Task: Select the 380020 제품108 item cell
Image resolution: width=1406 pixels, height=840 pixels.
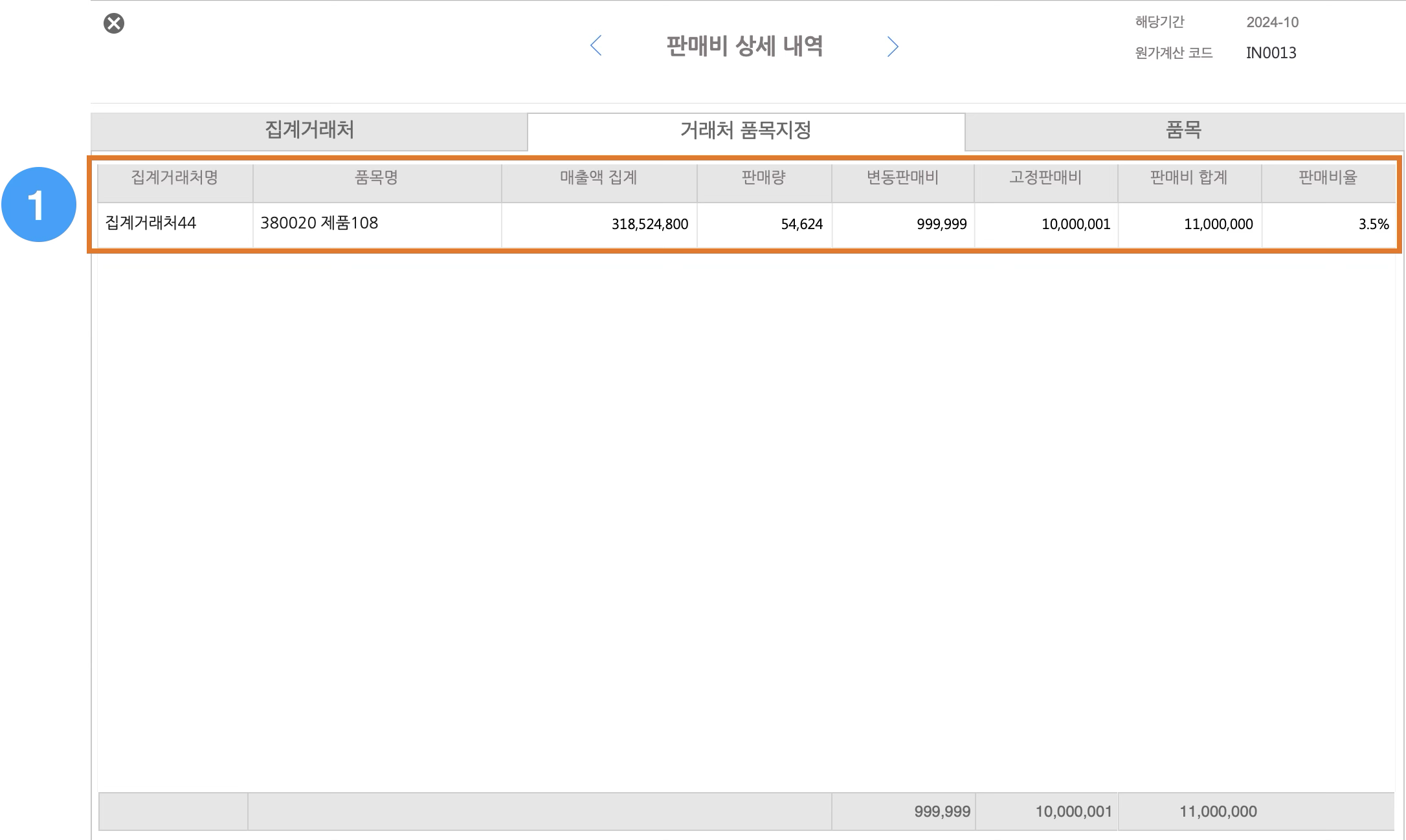Action: 320,224
